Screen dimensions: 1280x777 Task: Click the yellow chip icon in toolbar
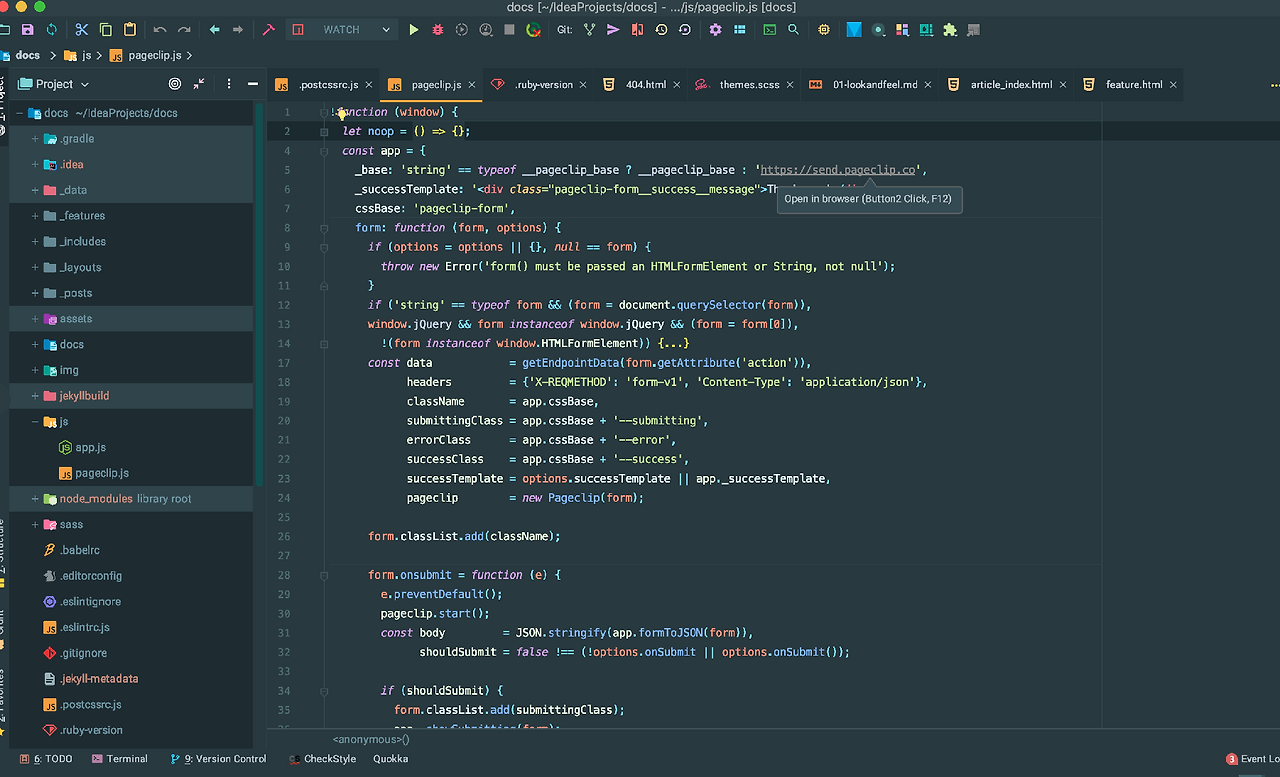[x=823, y=30]
